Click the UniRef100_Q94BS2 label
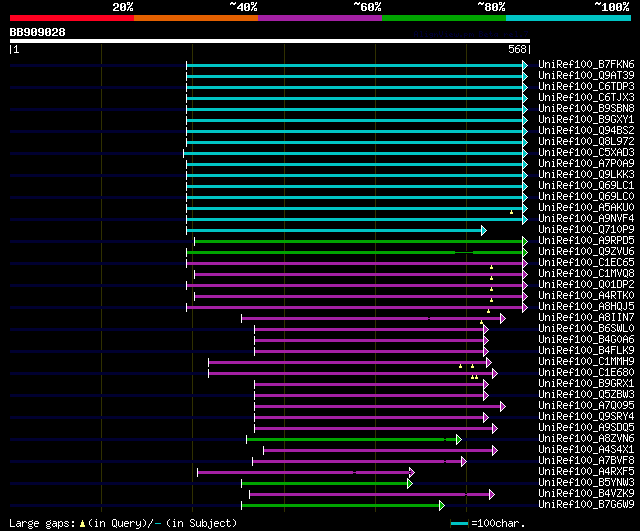Viewport: 640px width, 531px height. click(586, 131)
